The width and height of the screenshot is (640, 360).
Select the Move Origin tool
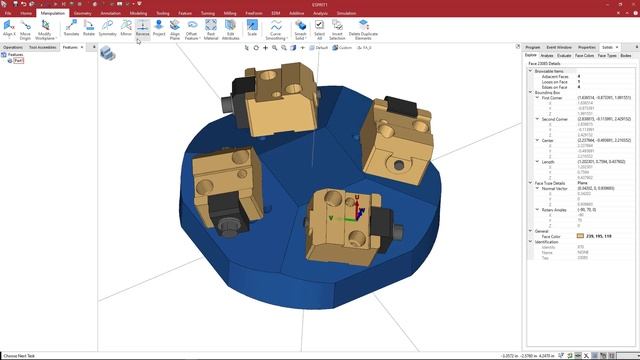coord(25,29)
